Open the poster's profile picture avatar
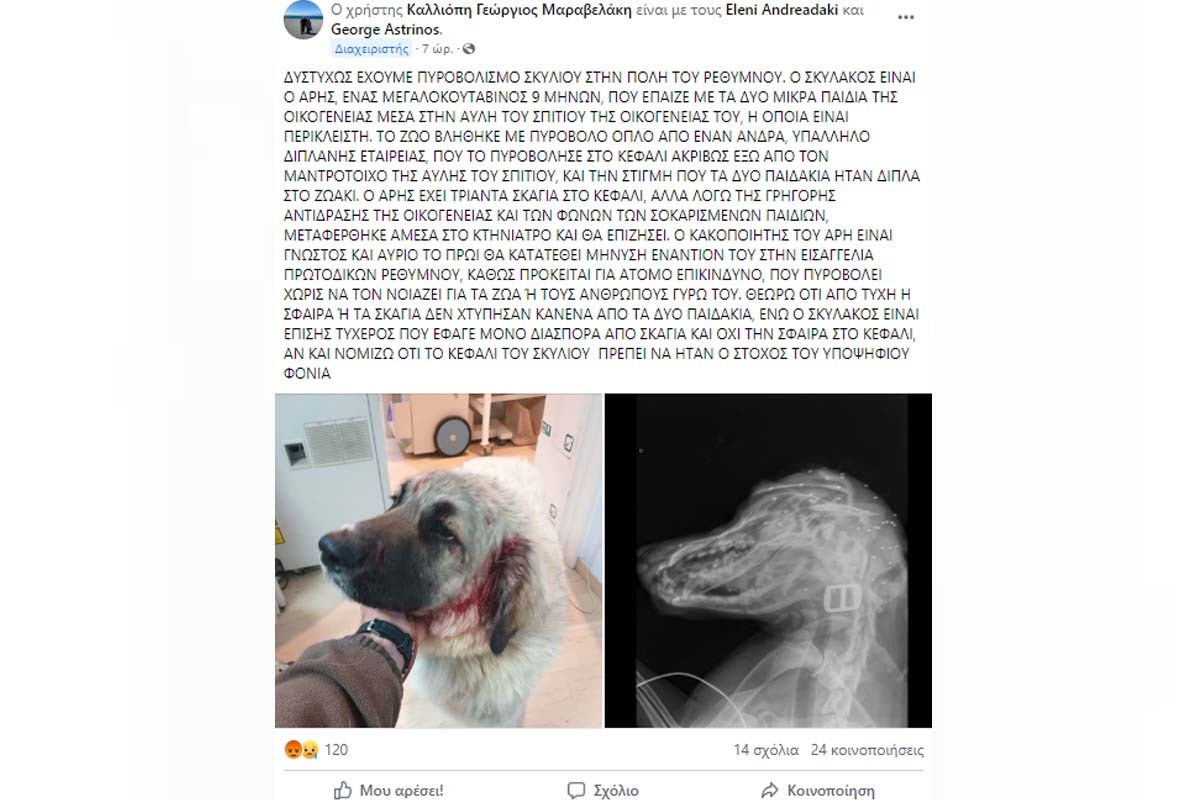The image size is (1200, 800). [303, 20]
